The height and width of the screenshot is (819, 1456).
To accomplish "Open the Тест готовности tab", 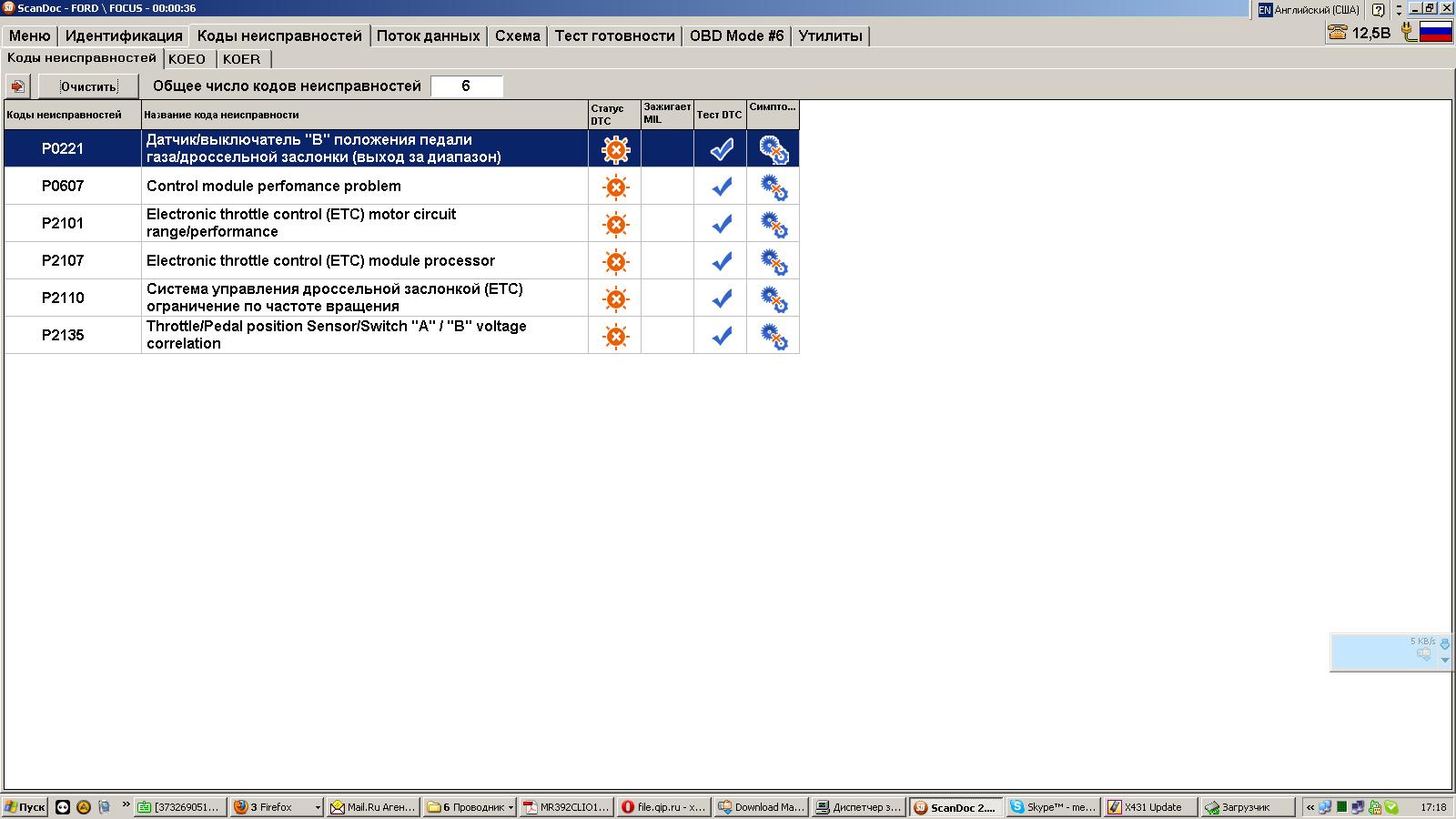I will 615,35.
